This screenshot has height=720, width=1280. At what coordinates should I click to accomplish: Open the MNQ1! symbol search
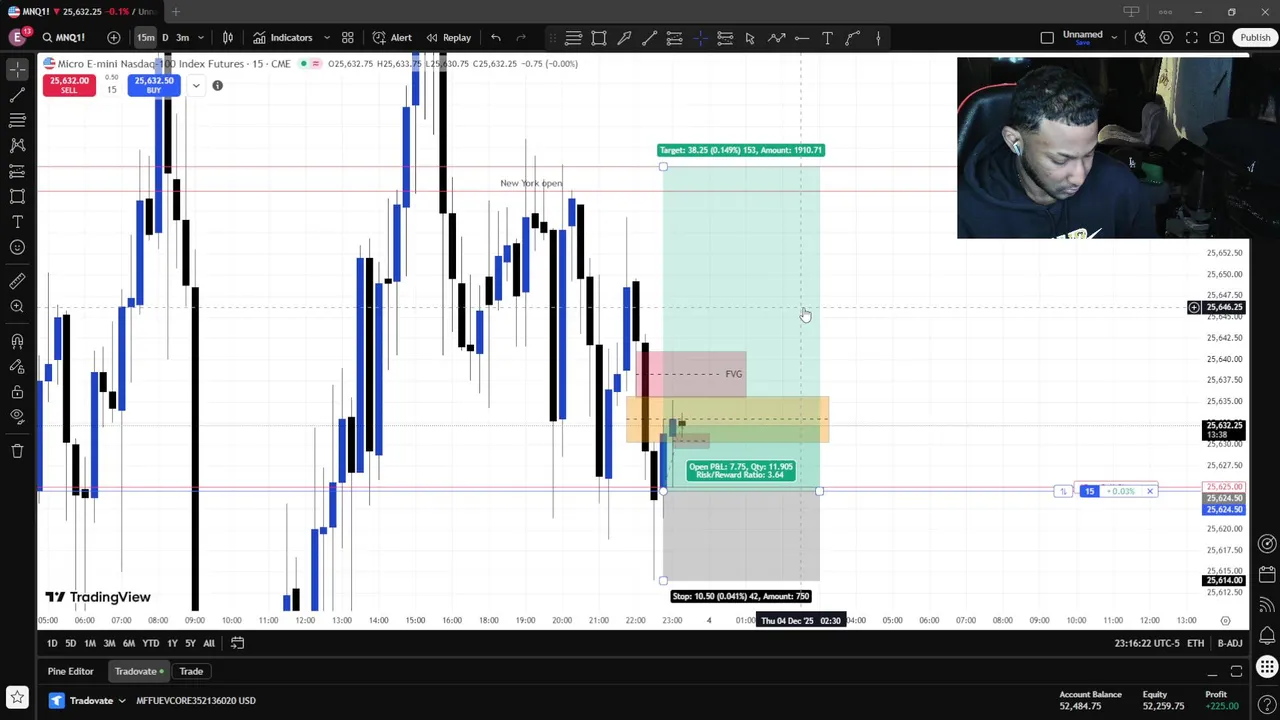[x=62, y=37]
